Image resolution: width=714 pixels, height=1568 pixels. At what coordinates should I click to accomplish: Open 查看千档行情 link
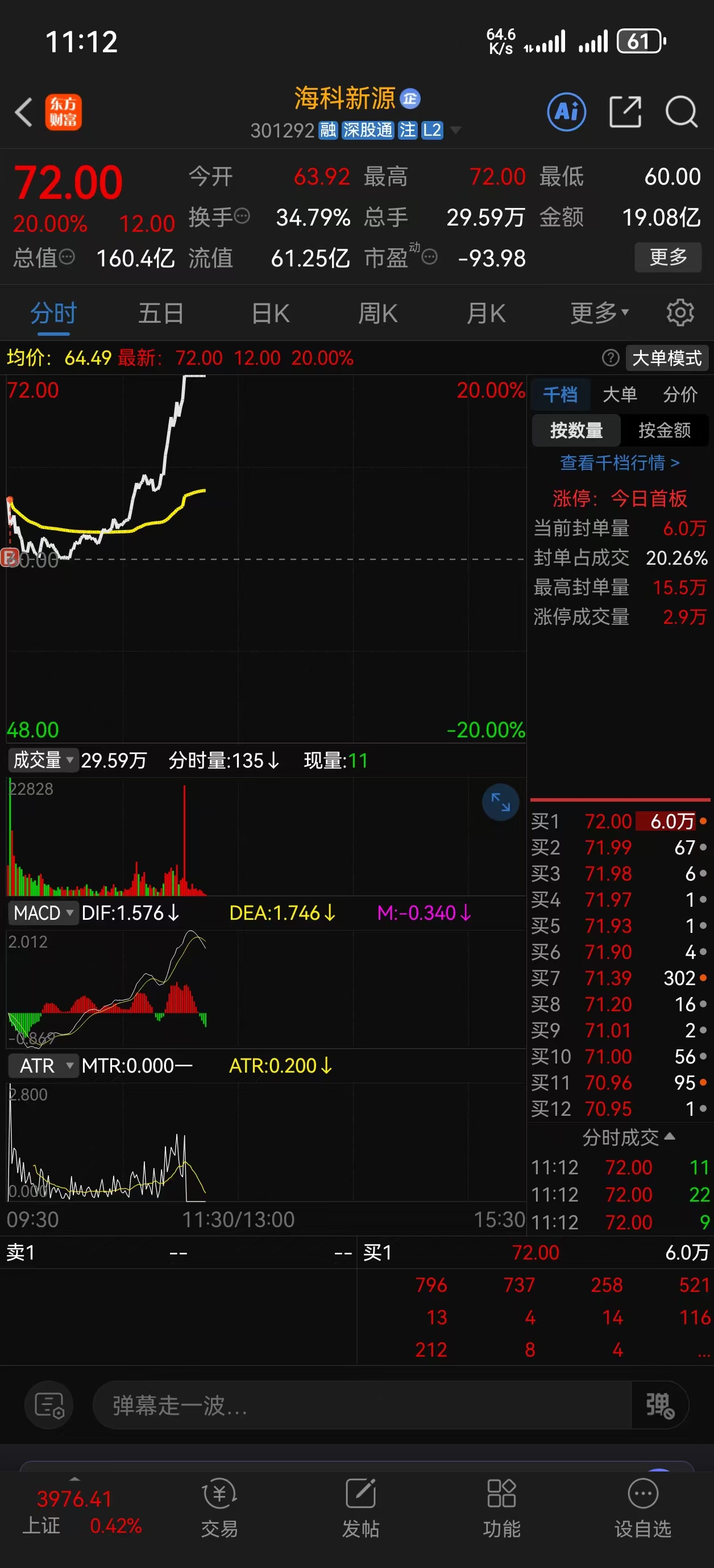[620, 462]
